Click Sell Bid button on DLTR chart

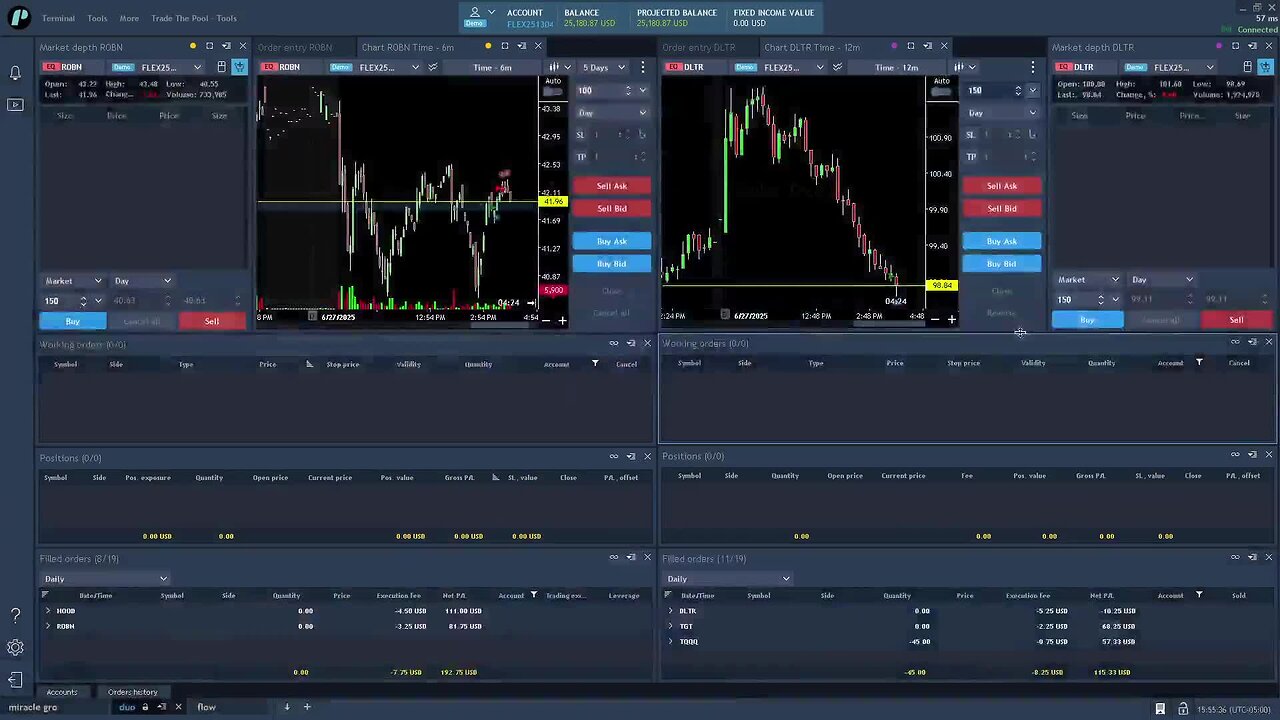[1002, 208]
